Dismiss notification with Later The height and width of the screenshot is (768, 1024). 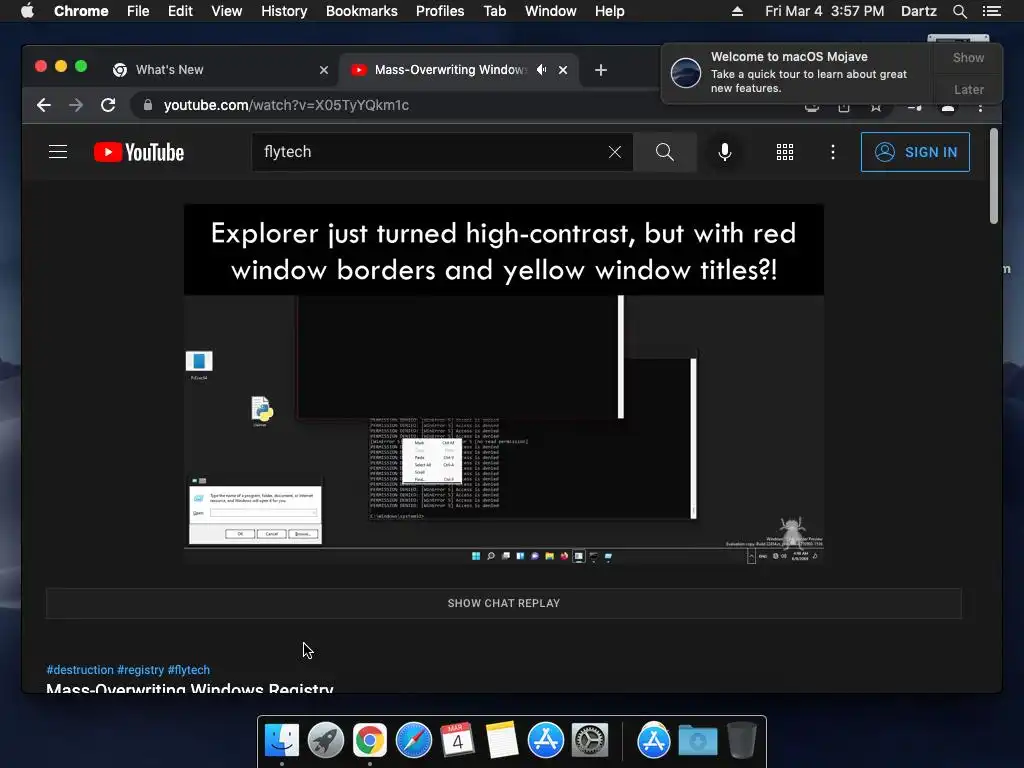tap(968, 89)
